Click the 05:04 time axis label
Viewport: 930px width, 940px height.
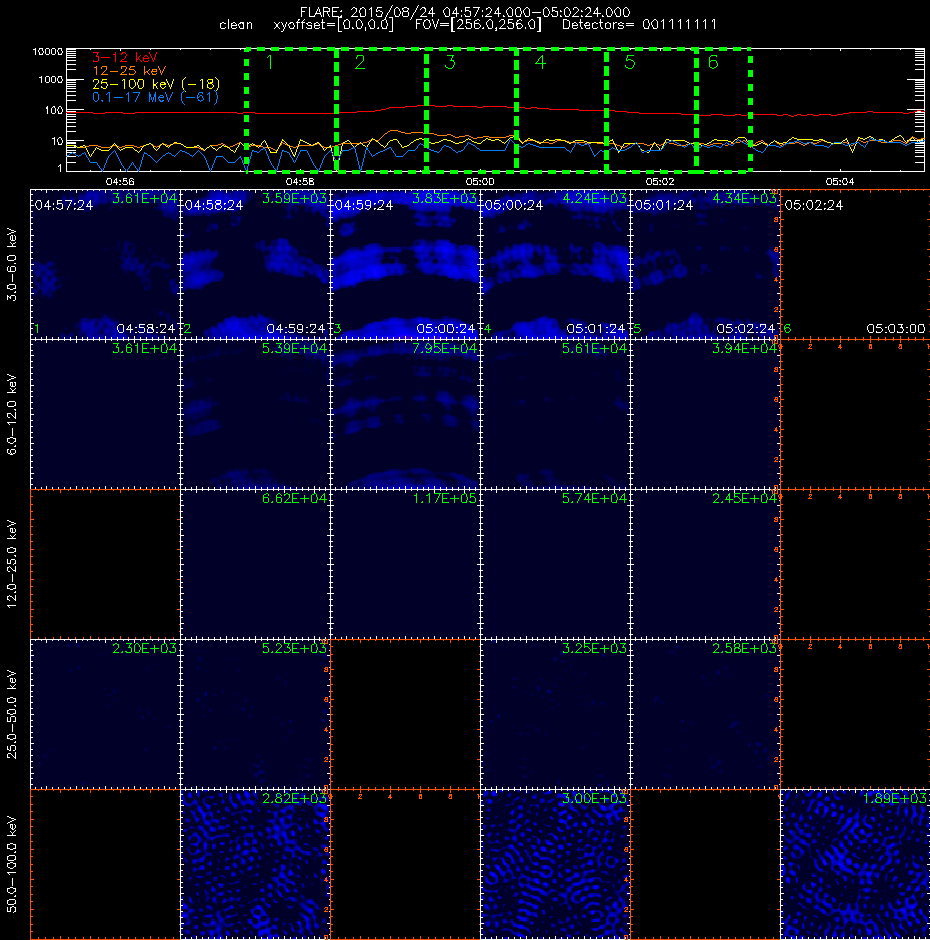pos(839,181)
